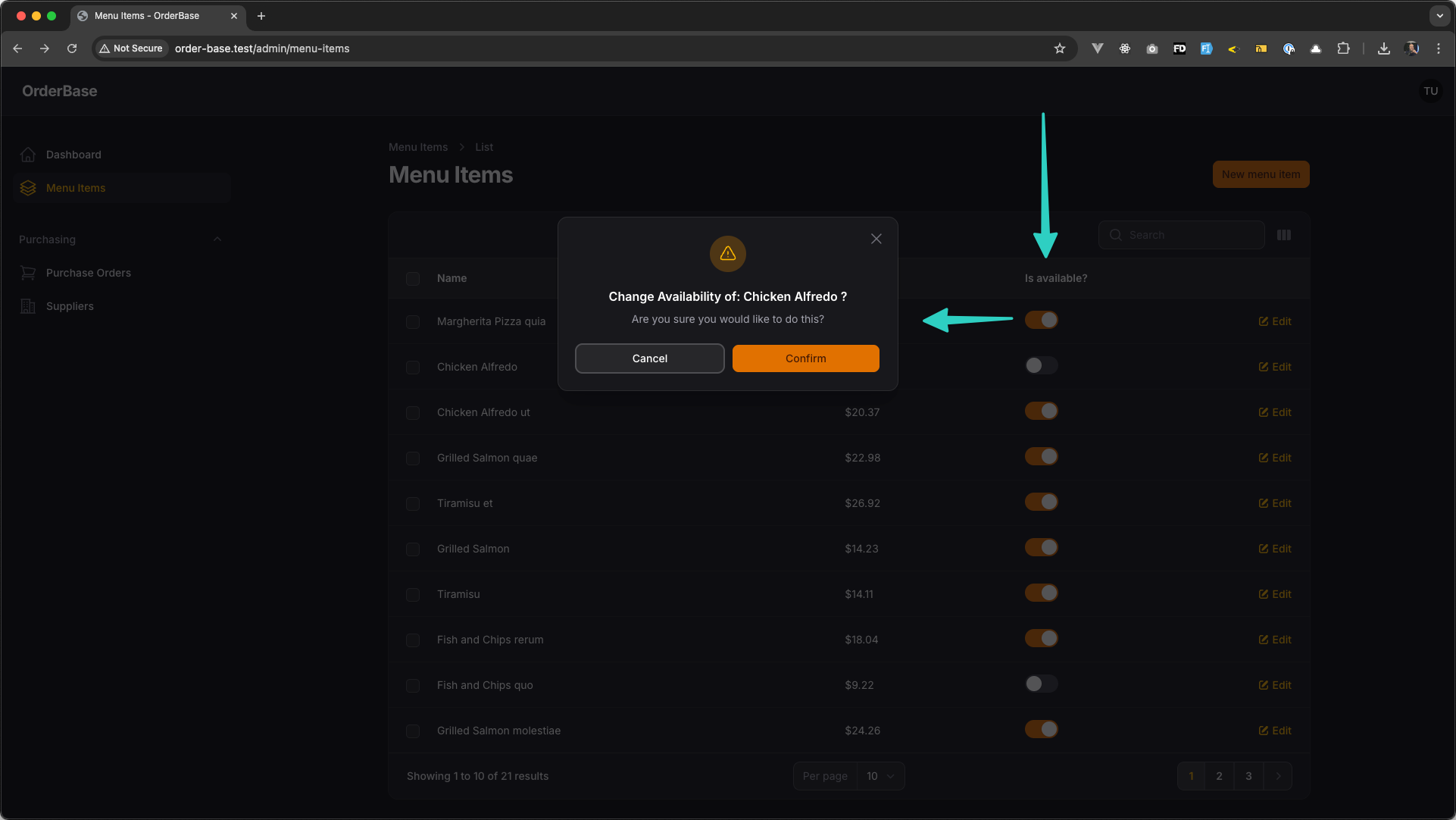Image resolution: width=1456 pixels, height=820 pixels.
Task: Click into the Search input field
Action: (x=1181, y=235)
